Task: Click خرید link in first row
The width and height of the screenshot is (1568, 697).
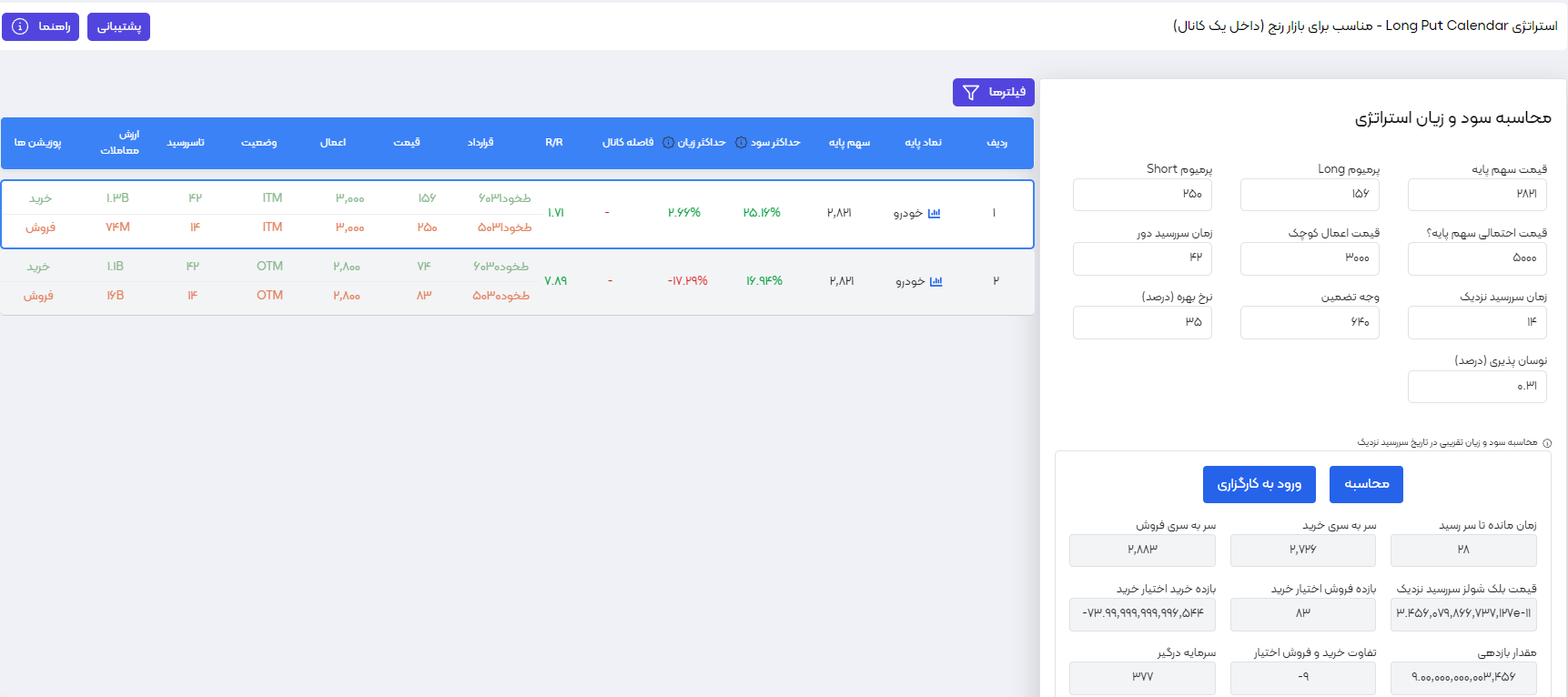Action: (x=40, y=198)
